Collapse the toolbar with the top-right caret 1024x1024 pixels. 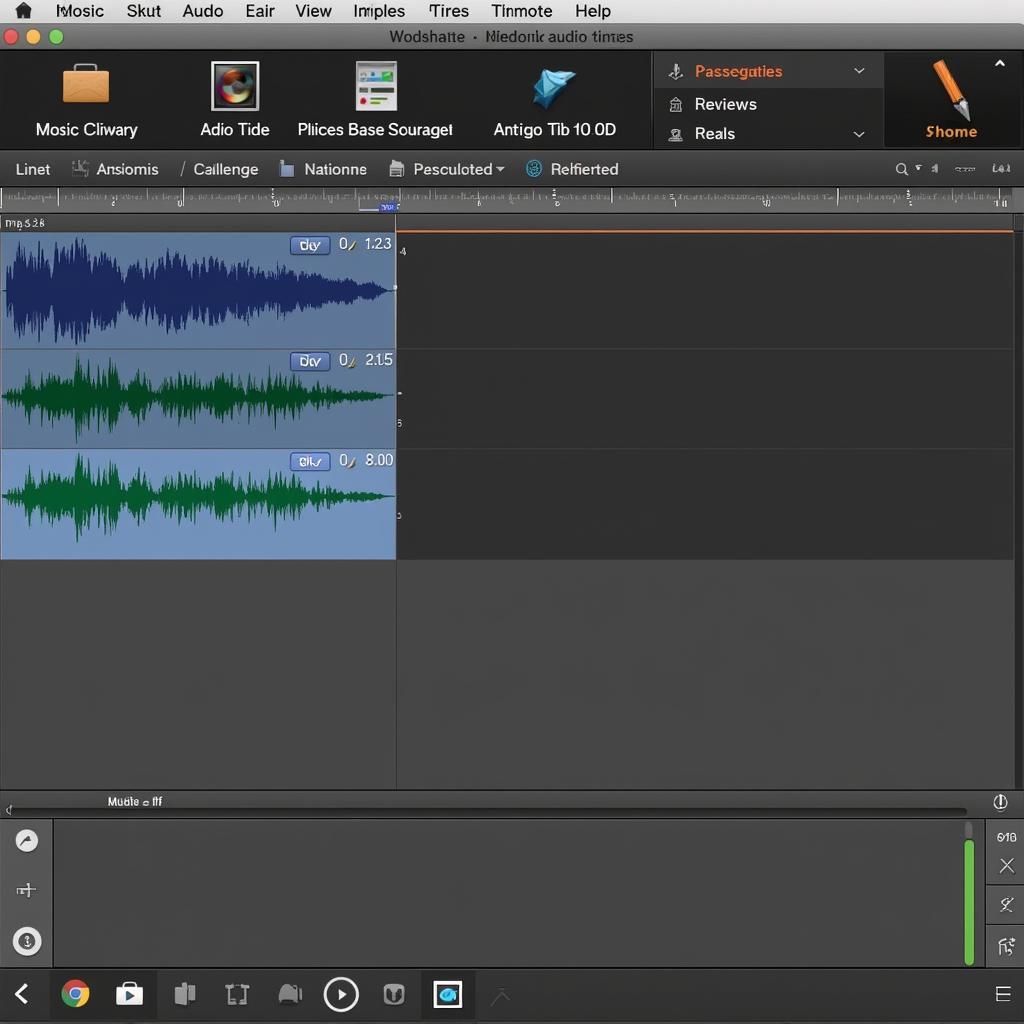pos(1000,63)
